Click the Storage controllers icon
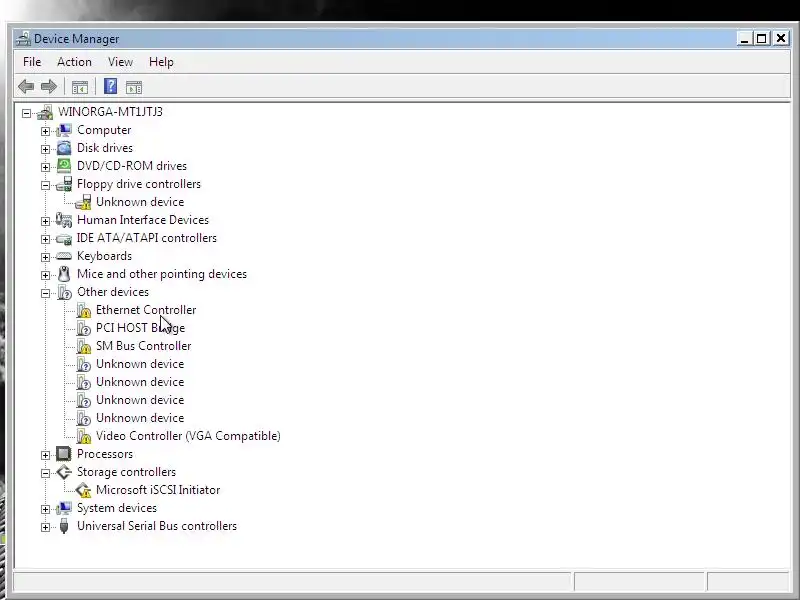 (x=64, y=472)
